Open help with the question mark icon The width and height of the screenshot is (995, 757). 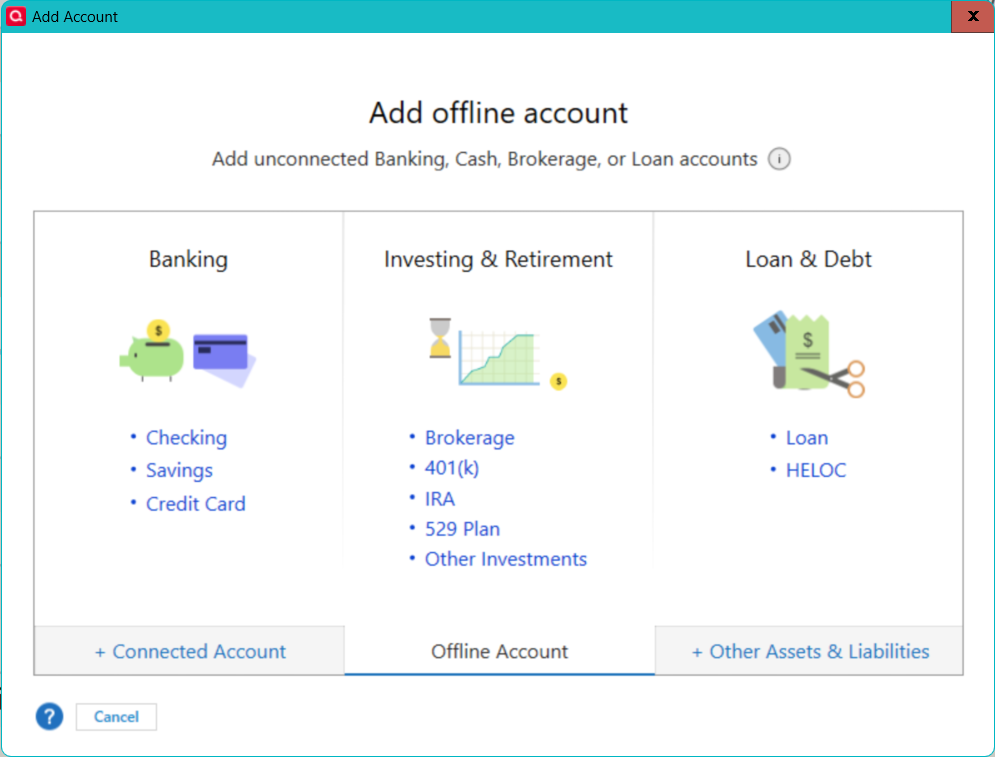[49, 716]
